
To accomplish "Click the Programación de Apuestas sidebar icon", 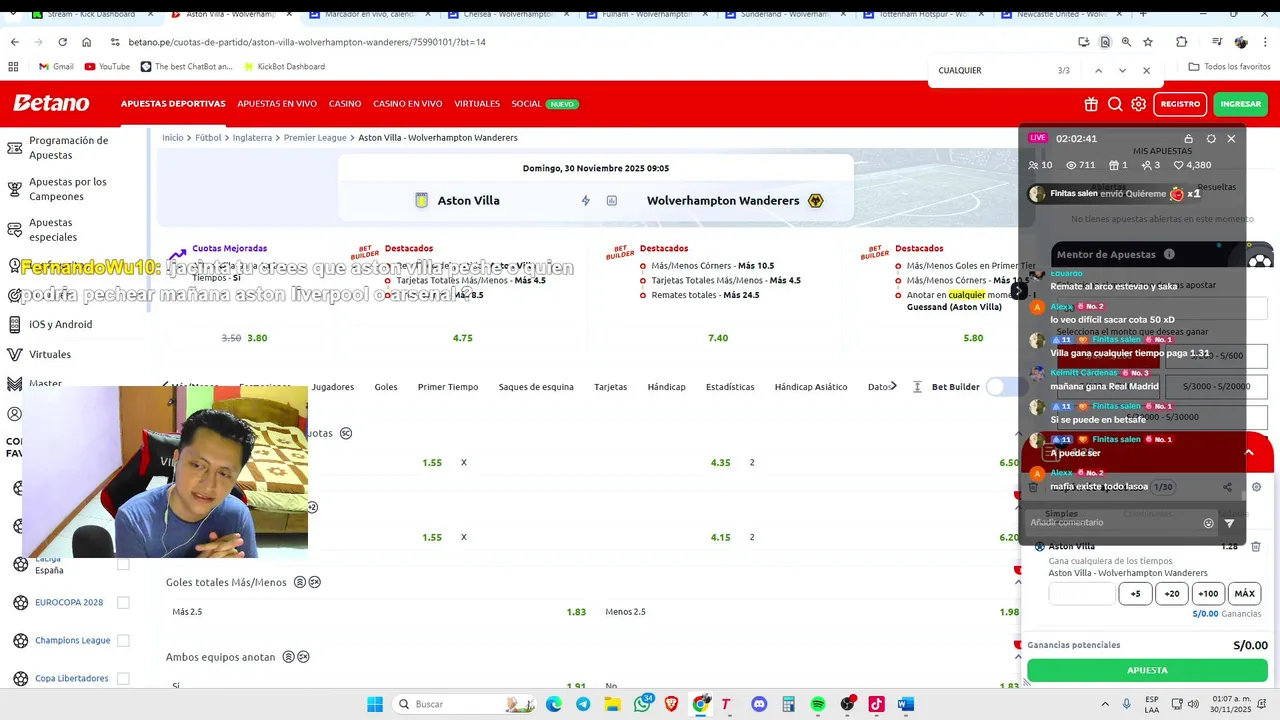I will (14, 148).
